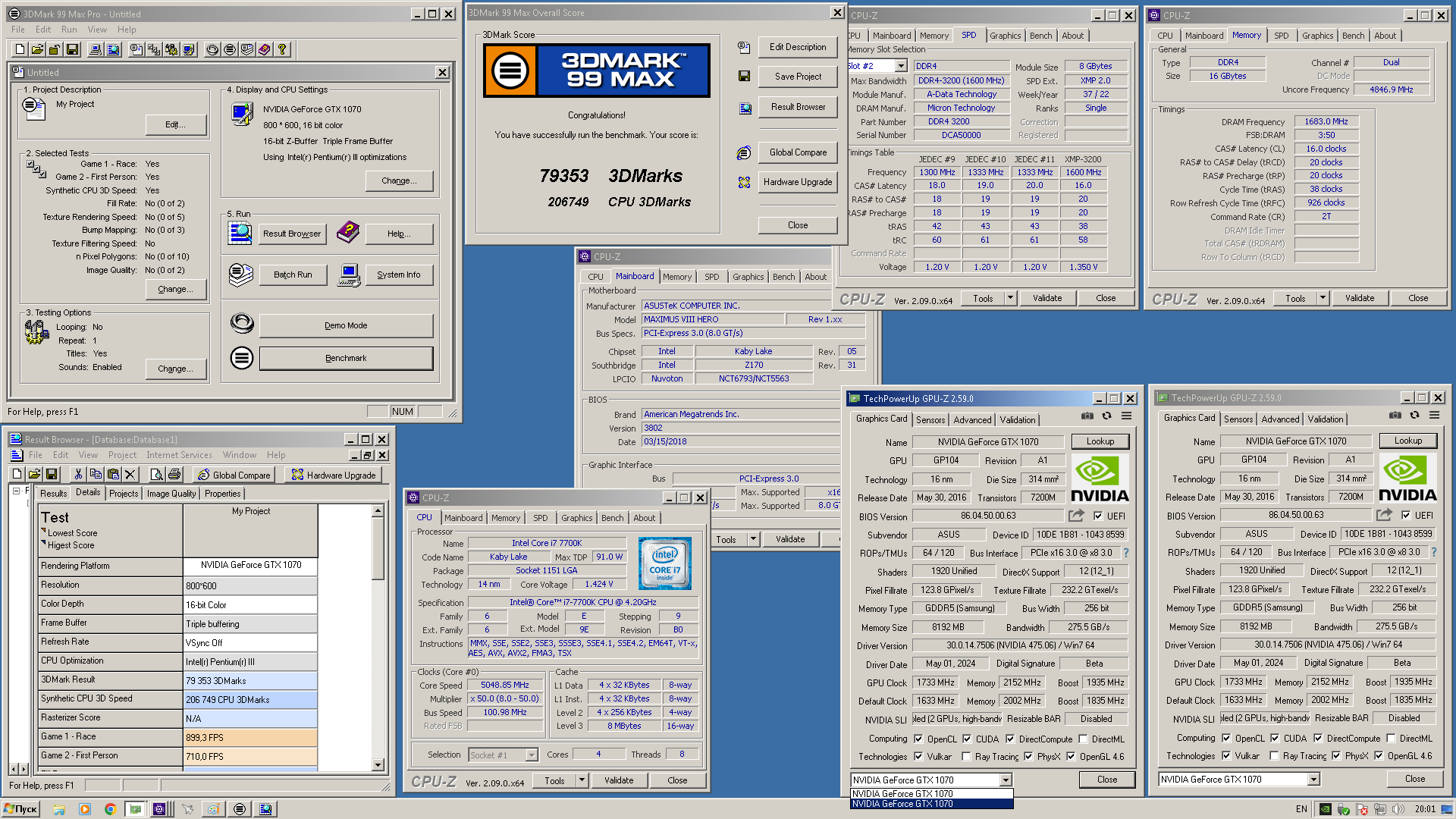Toggle DirectML checkbox in left GPU-Z window
The image size is (1456, 819).
(1083, 739)
